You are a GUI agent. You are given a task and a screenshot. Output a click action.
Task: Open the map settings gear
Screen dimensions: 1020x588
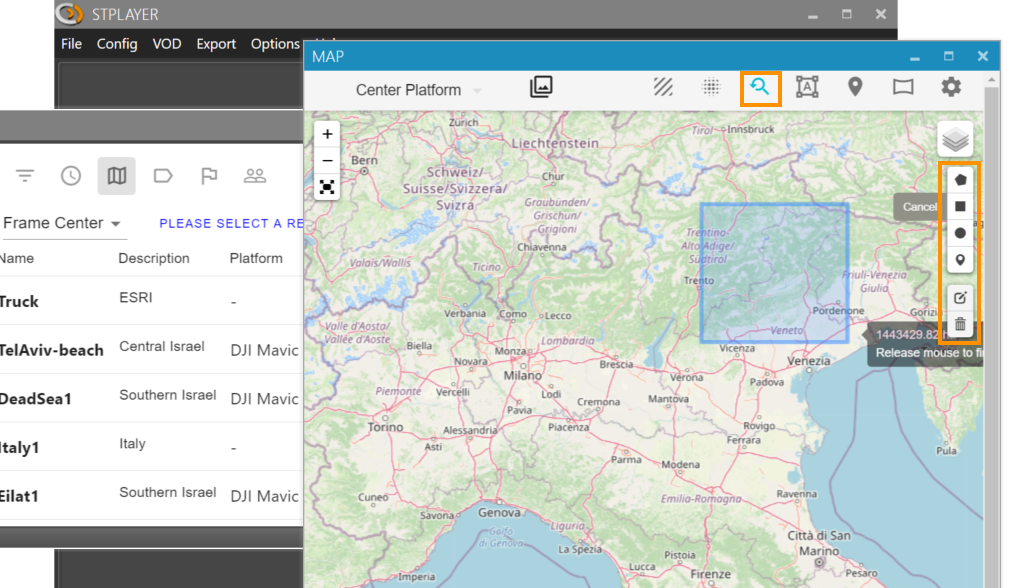(950, 87)
